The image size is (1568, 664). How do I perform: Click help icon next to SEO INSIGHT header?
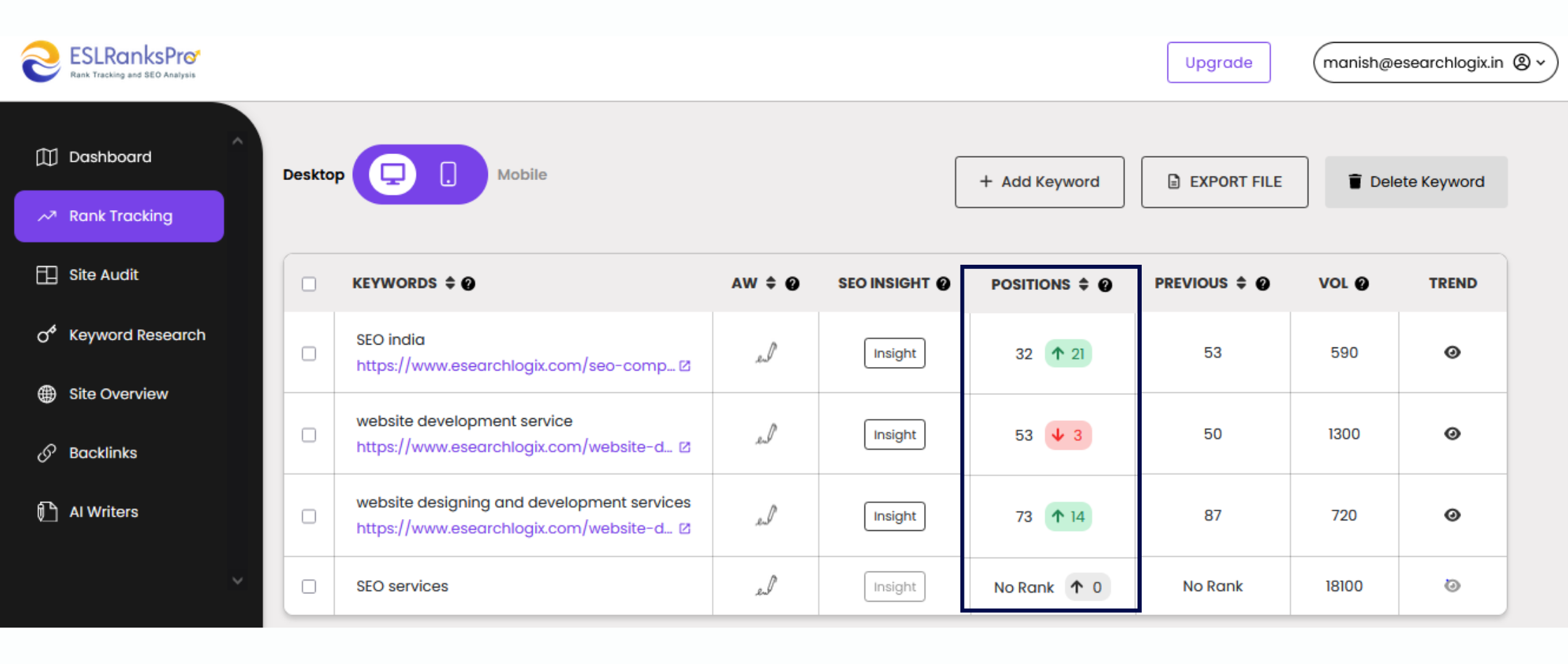(x=944, y=284)
